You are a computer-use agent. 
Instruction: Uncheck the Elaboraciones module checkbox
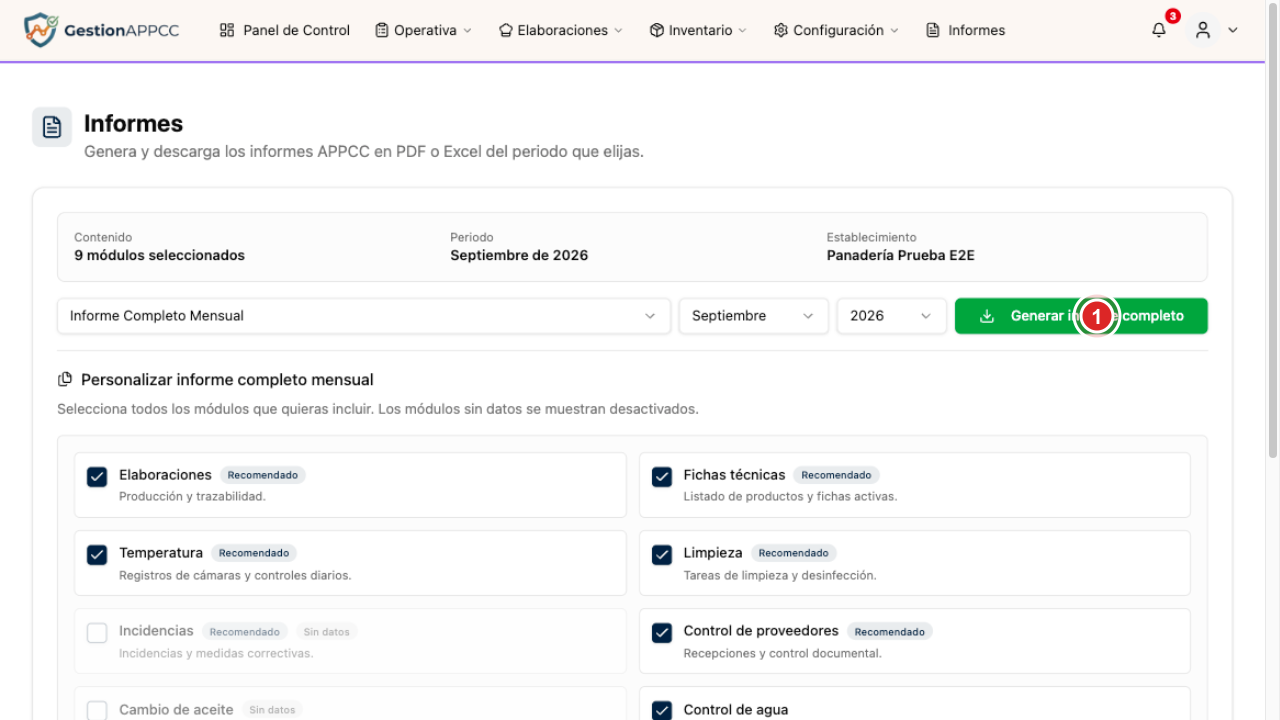tap(97, 477)
